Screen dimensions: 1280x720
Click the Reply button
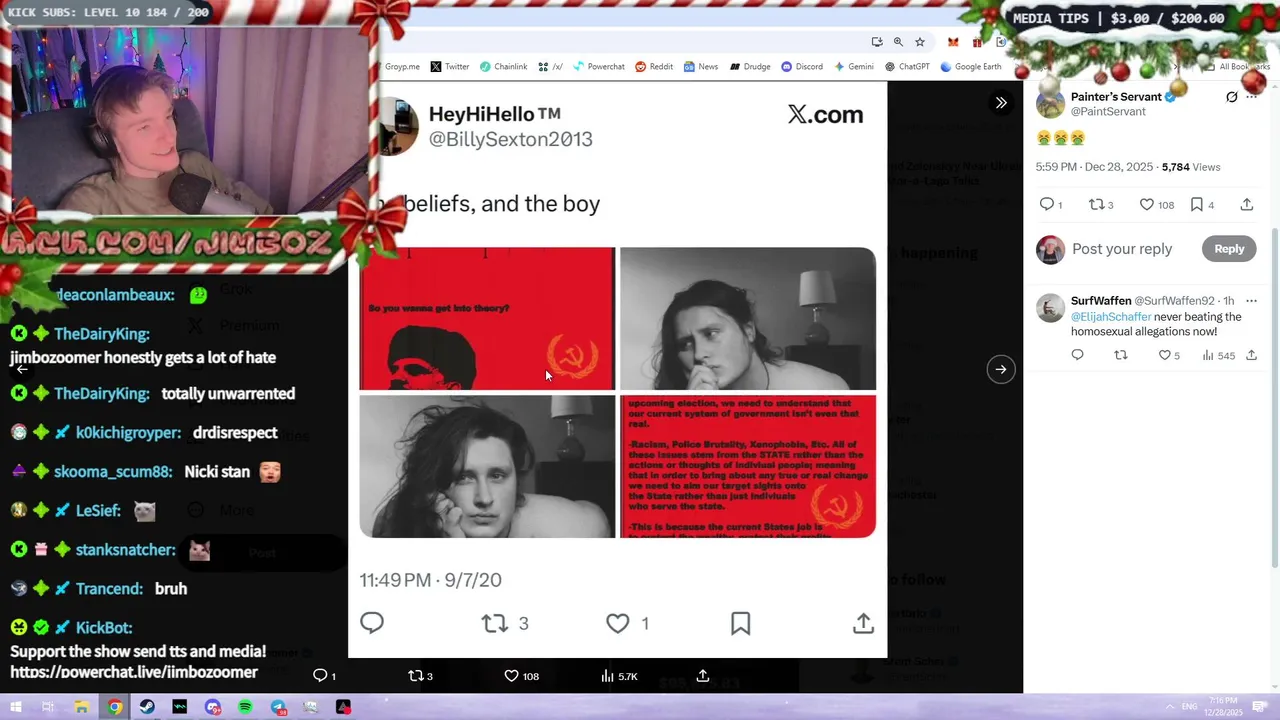(1229, 249)
